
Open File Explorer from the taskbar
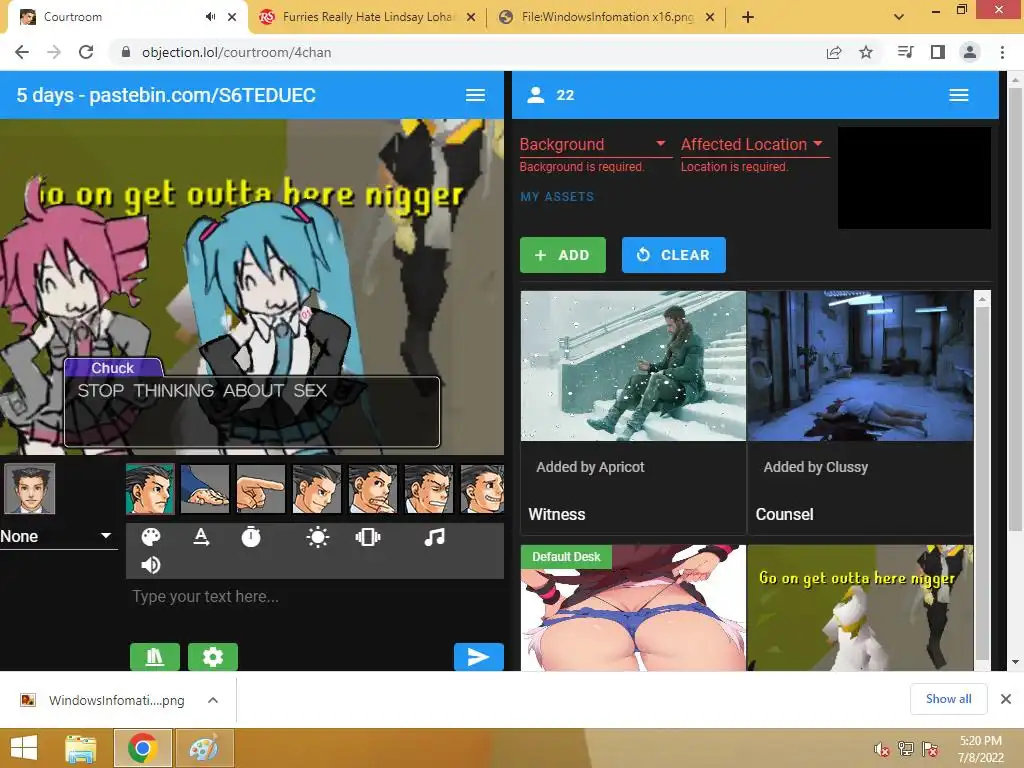pos(81,748)
